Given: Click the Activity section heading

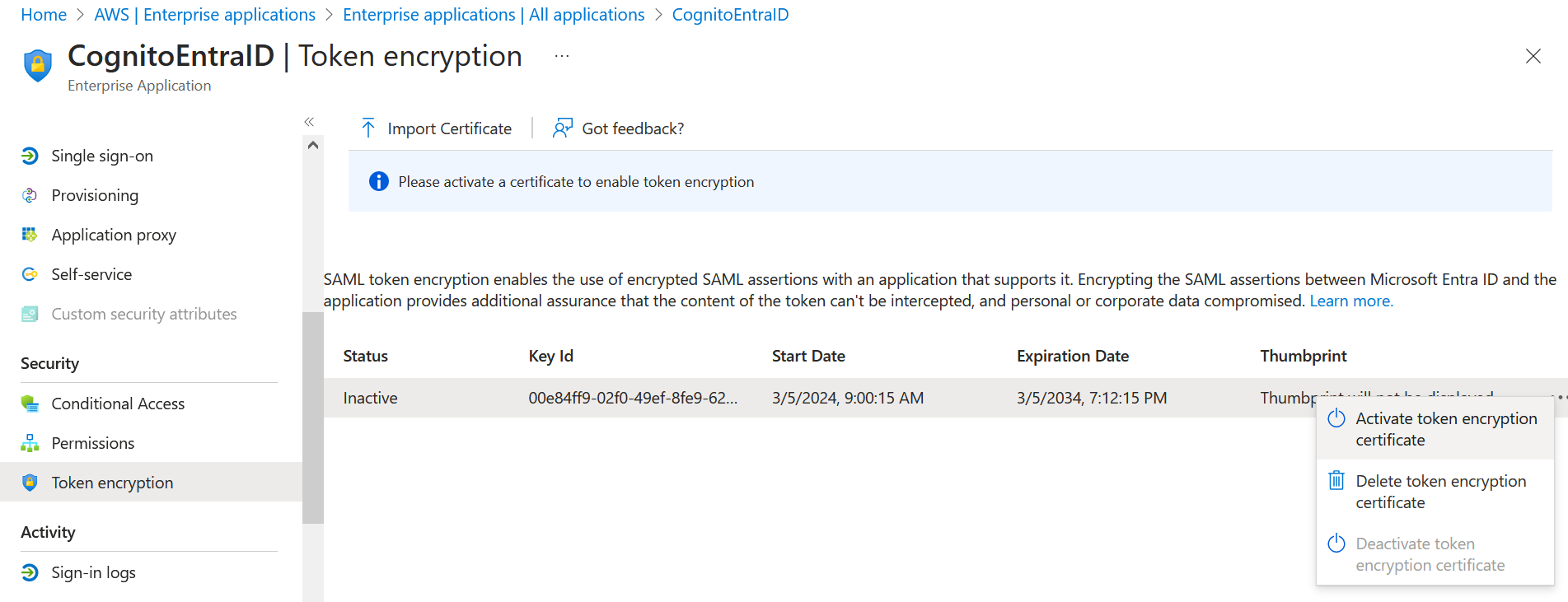Looking at the screenshot, I should 48,532.
